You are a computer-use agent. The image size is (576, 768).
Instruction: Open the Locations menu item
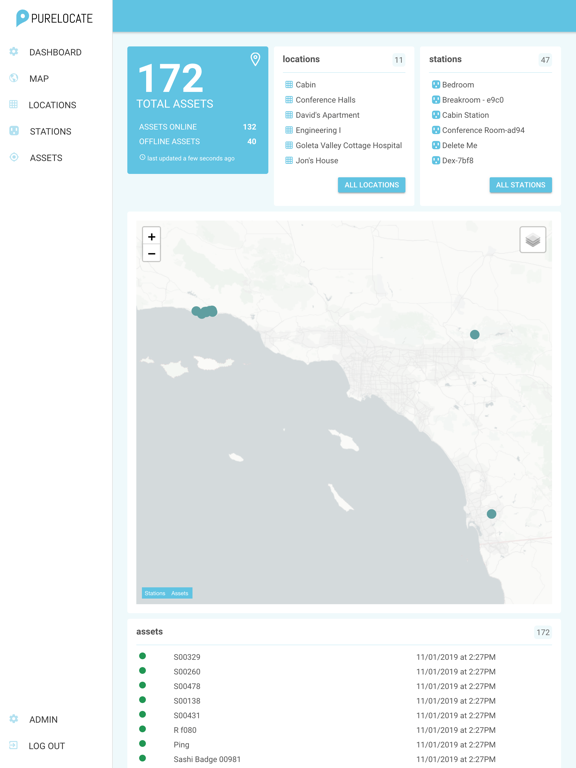pyautogui.click(x=52, y=105)
